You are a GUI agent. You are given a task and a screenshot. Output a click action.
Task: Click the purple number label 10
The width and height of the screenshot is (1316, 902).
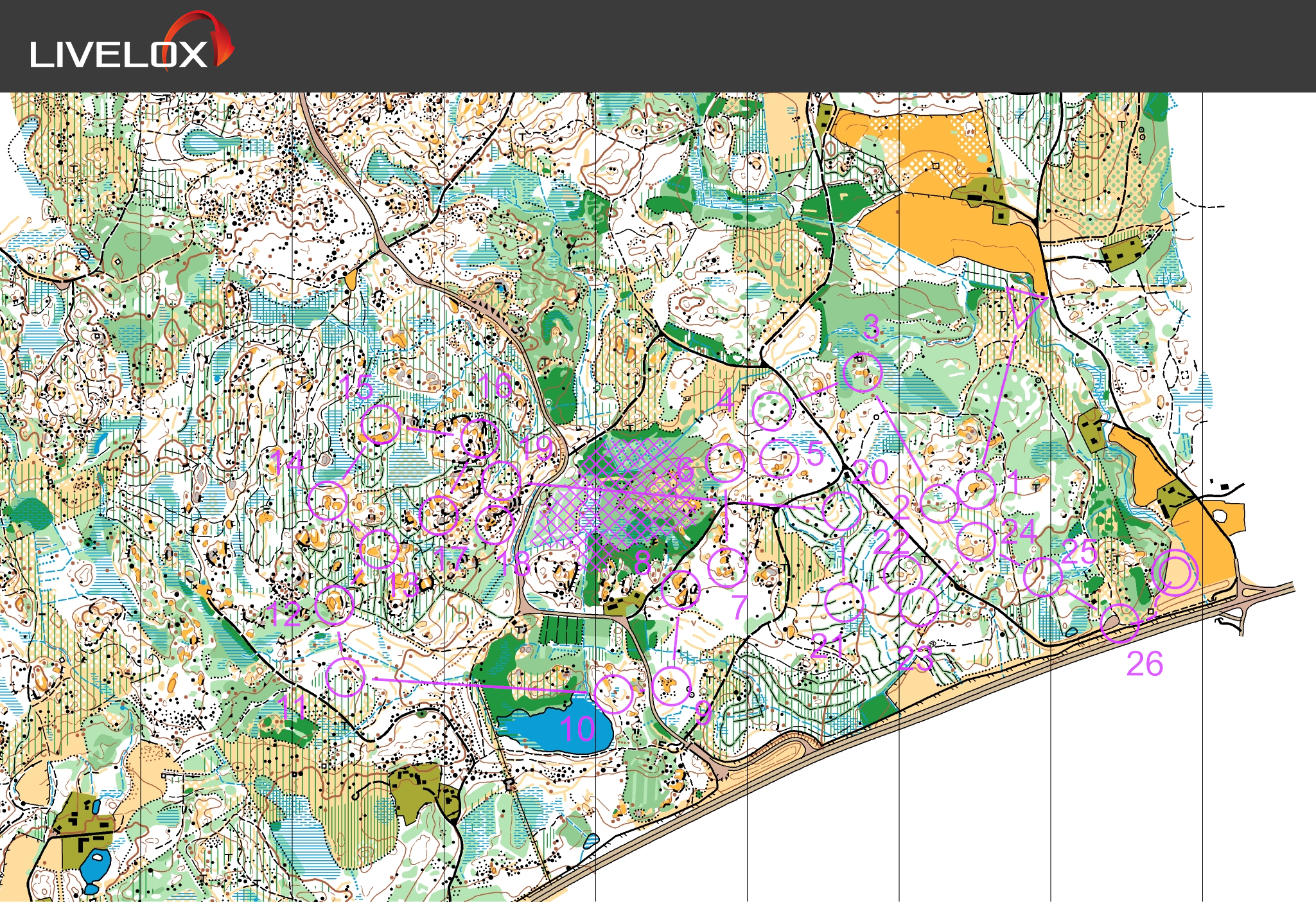pyautogui.click(x=577, y=729)
